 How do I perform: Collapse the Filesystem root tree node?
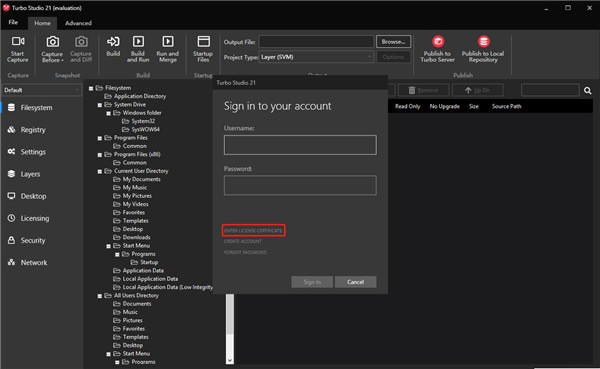[x=91, y=88]
